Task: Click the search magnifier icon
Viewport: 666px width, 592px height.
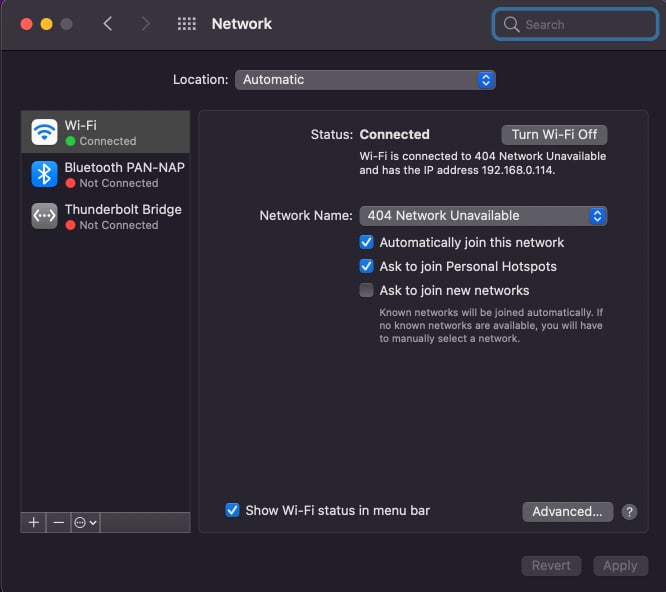Action: pos(511,25)
